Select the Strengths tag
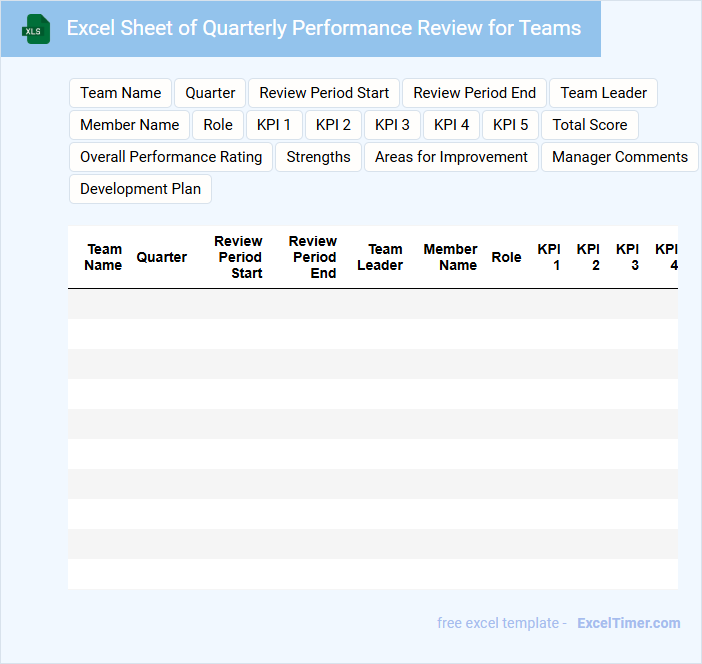The image size is (702, 664). pyautogui.click(x=318, y=157)
